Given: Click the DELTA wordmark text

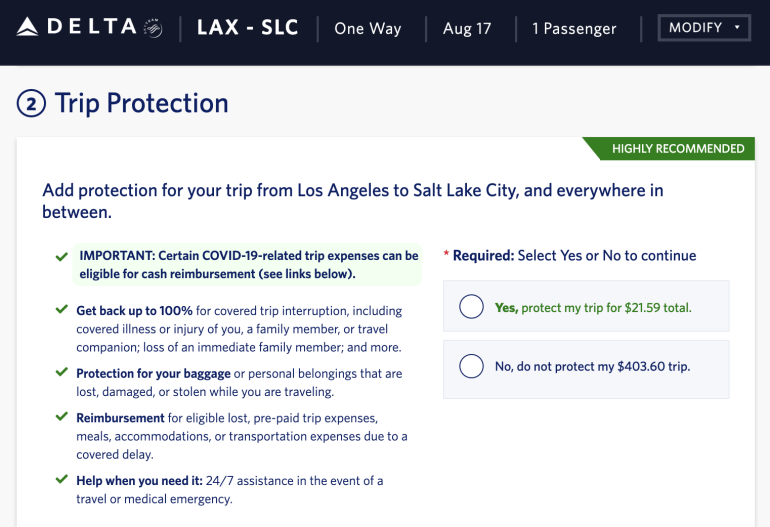Looking at the screenshot, I should pyautogui.click(x=90, y=27).
